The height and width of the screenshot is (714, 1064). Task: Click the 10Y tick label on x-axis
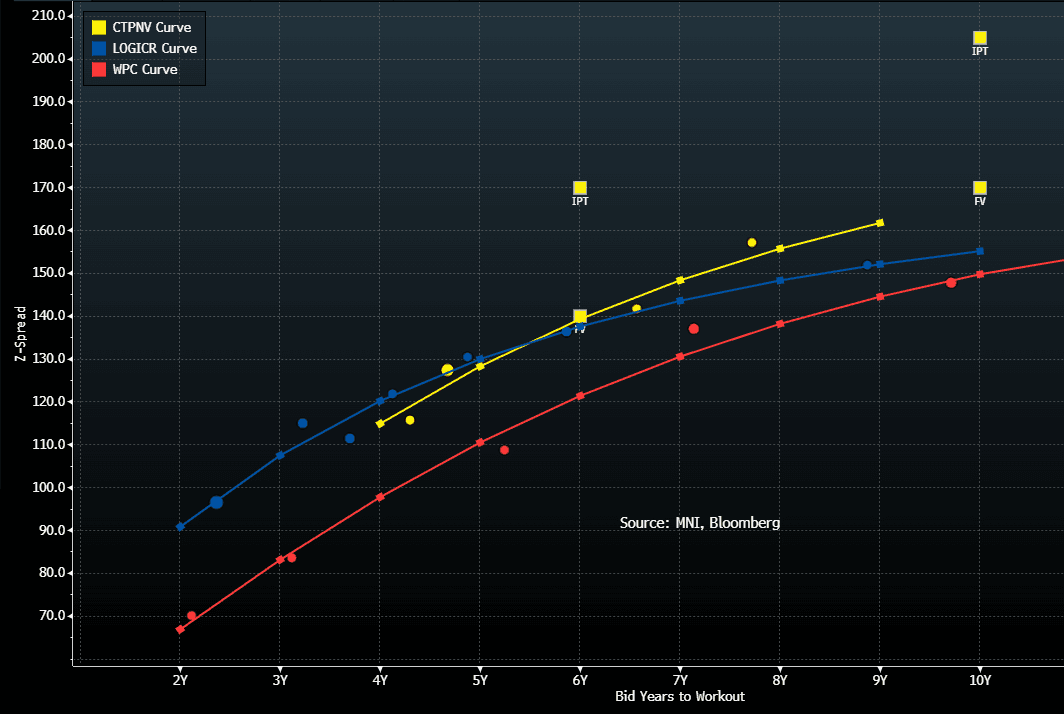[980, 680]
